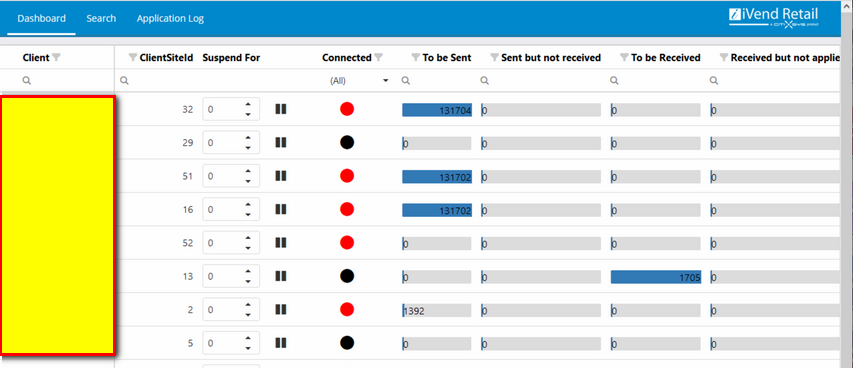Decrease Suspend For value for site 16

tap(248, 214)
